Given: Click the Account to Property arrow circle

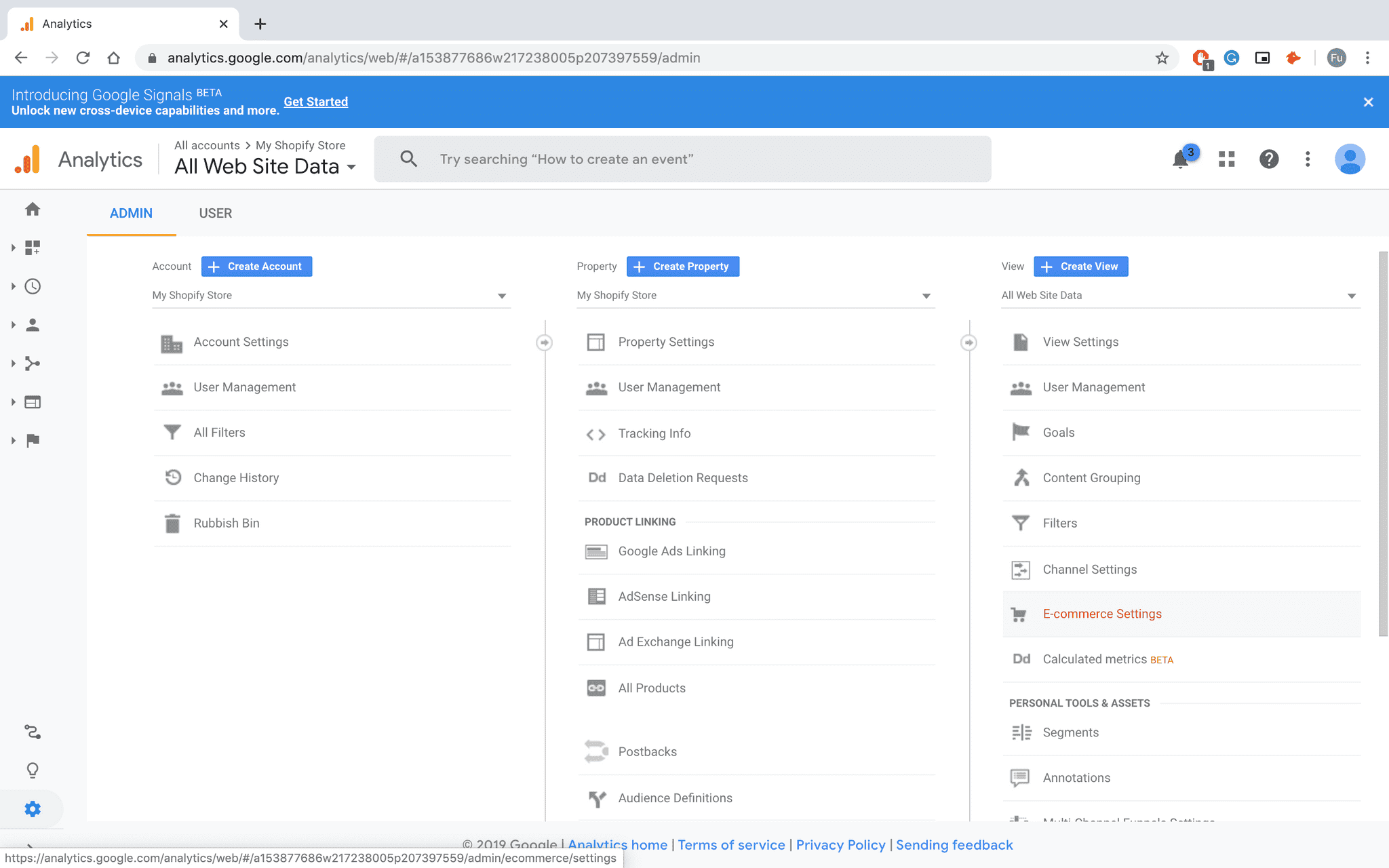Looking at the screenshot, I should pos(544,342).
